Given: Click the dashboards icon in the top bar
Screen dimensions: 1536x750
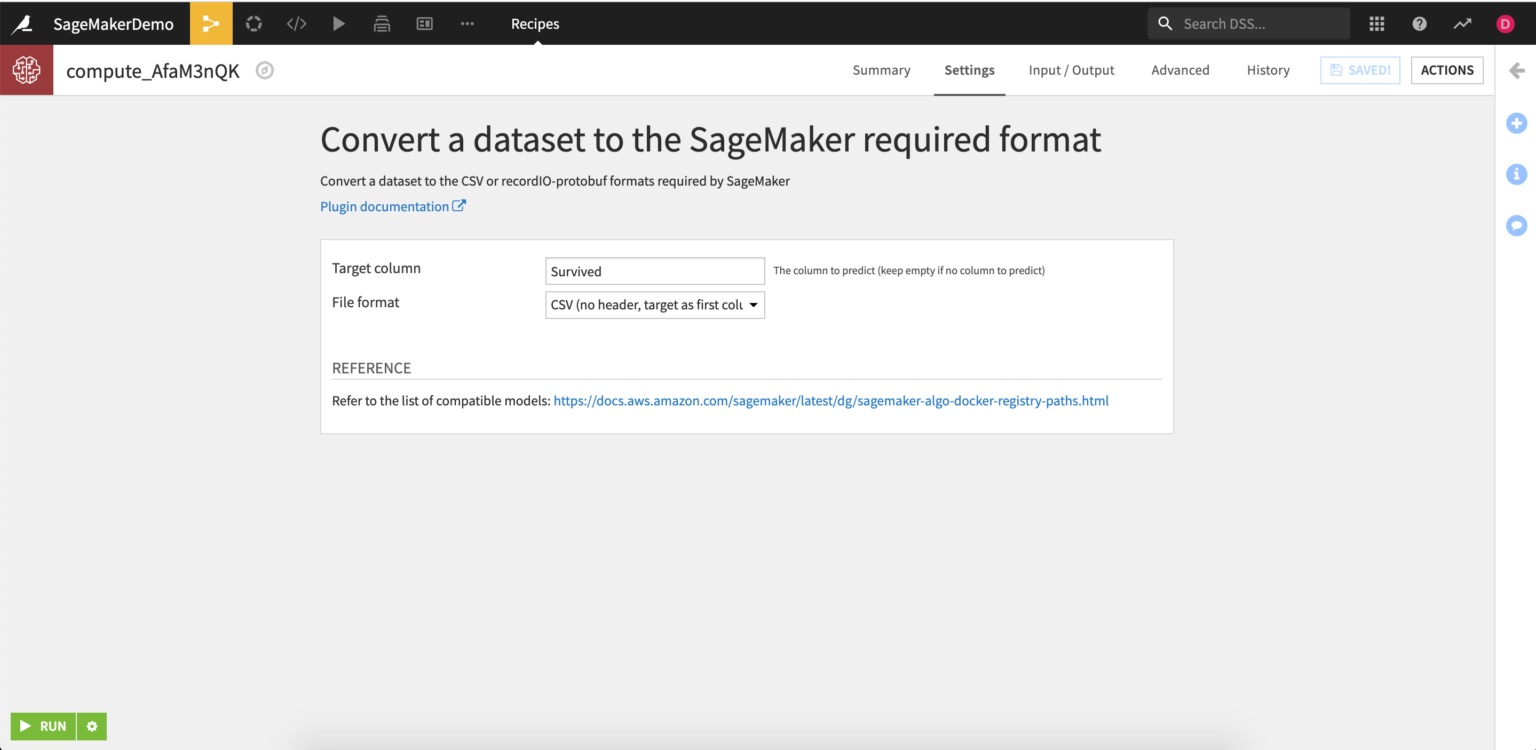Looking at the screenshot, I should click(424, 23).
